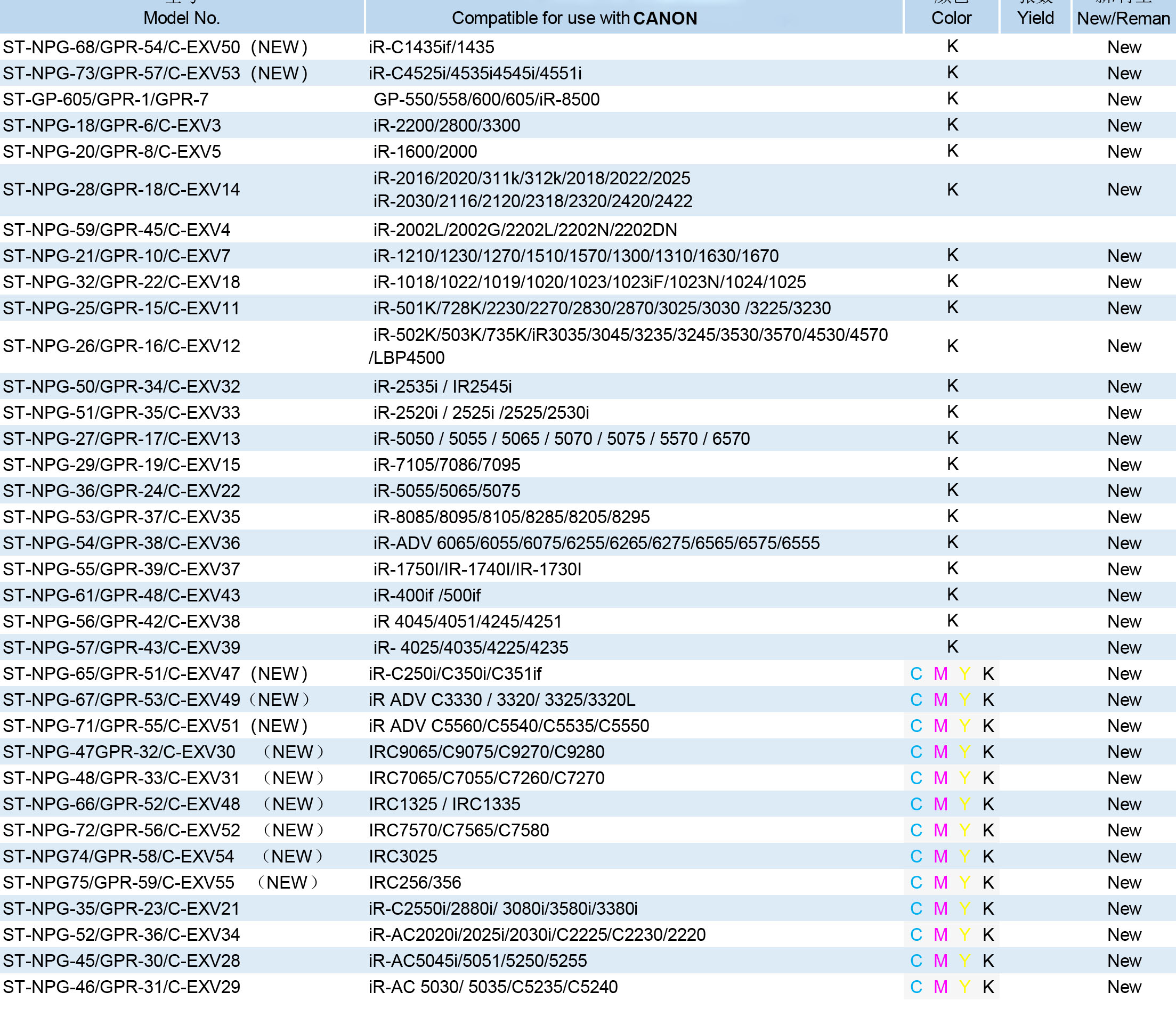Click the cyan C in ST-NPG-65 row
The width and height of the screenshot is (1176, 1009).
[x=915, y=673]
